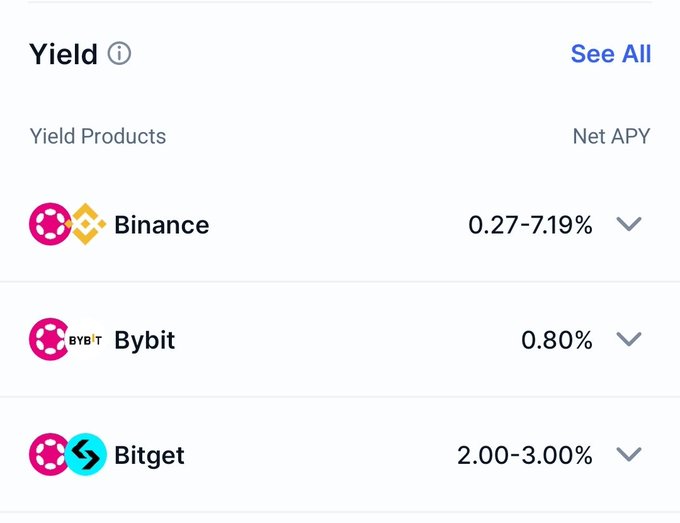Click the Polkadot icon in Bybit row
Viewport: 680px width, 523px height.
pyautogui.click(x=46, y=340)
